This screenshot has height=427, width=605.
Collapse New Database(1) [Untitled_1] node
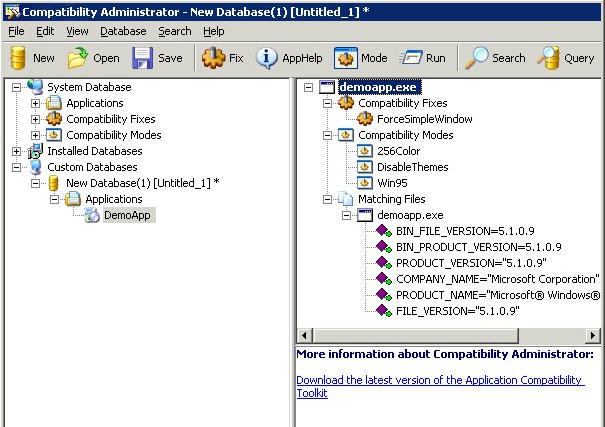(x=35, y=183)
